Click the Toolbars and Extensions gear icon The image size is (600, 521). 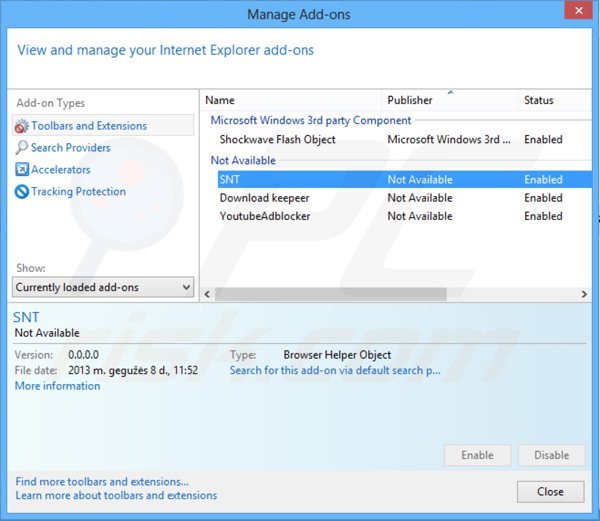click(x=22, y=126)
